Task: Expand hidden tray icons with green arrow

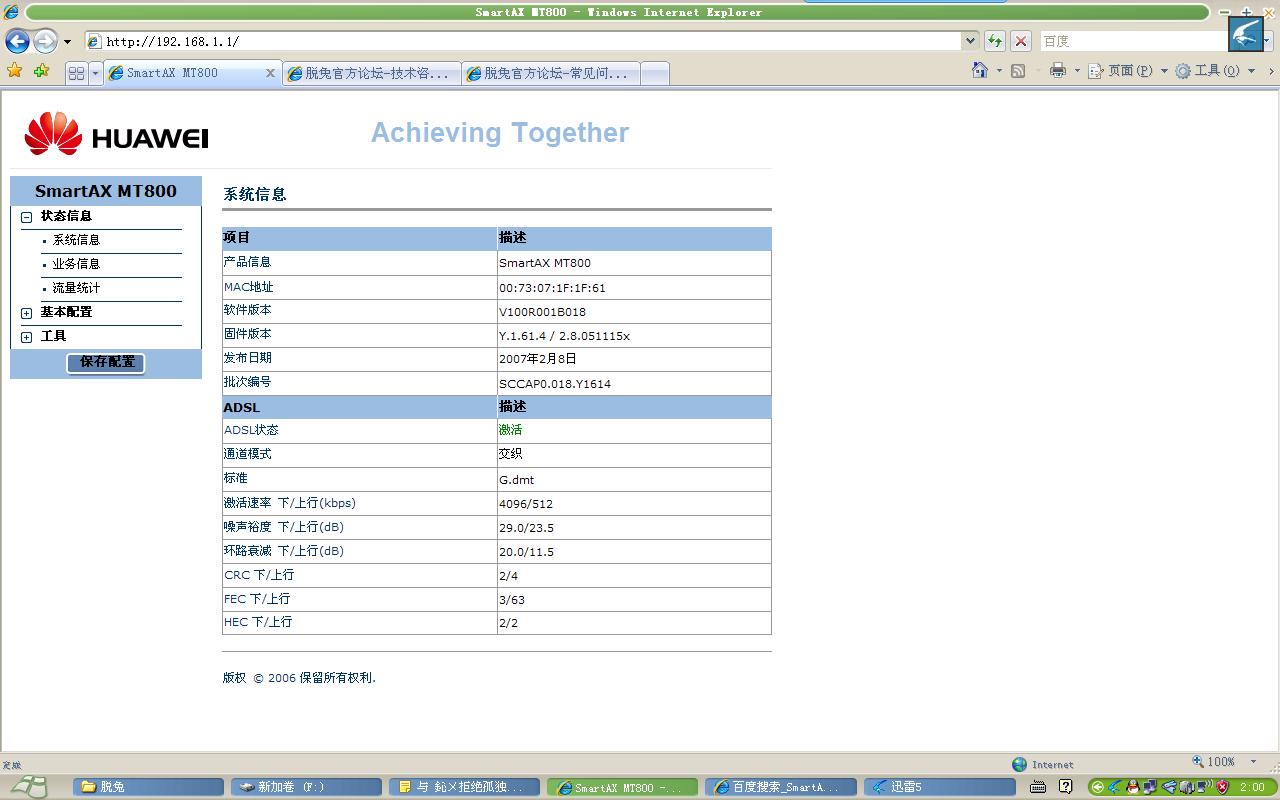Action: [x=1098, y=787]
